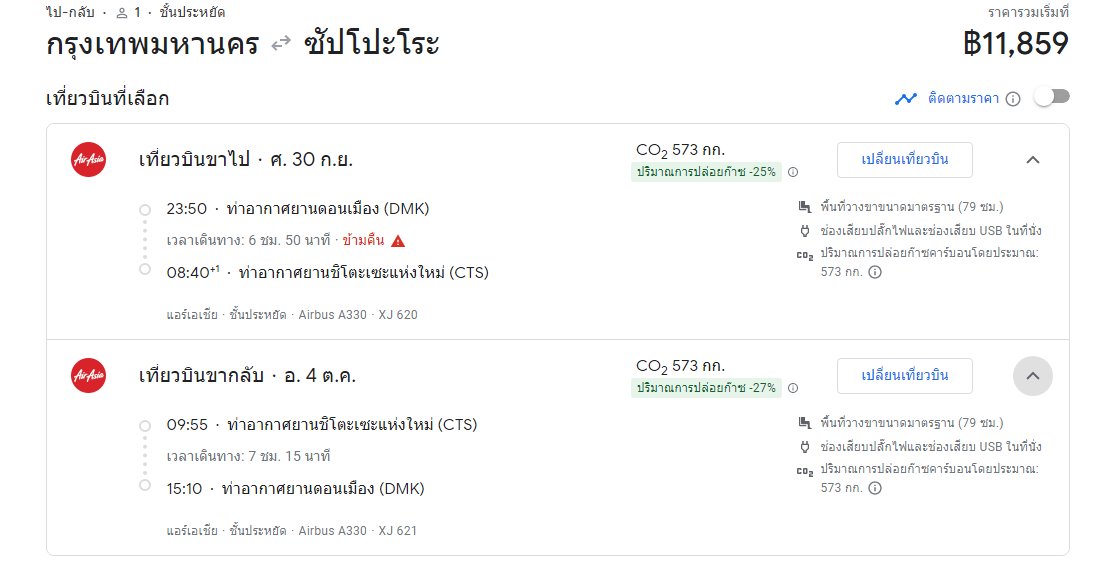The image size is (1117, 580).
Task: Click the ฿11,859 total price
Action: [x=1016, y=43]
